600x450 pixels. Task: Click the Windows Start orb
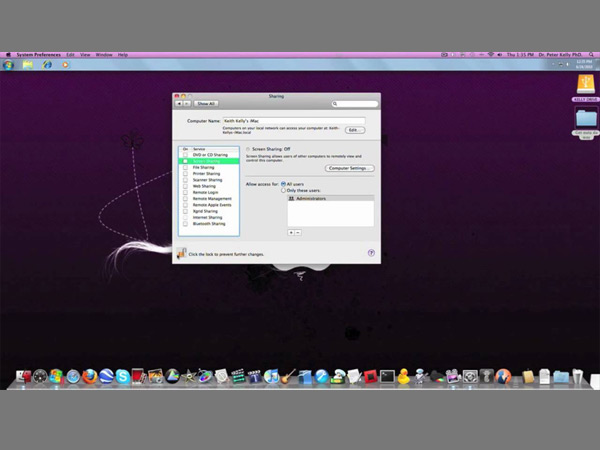(x=8, y=65)
